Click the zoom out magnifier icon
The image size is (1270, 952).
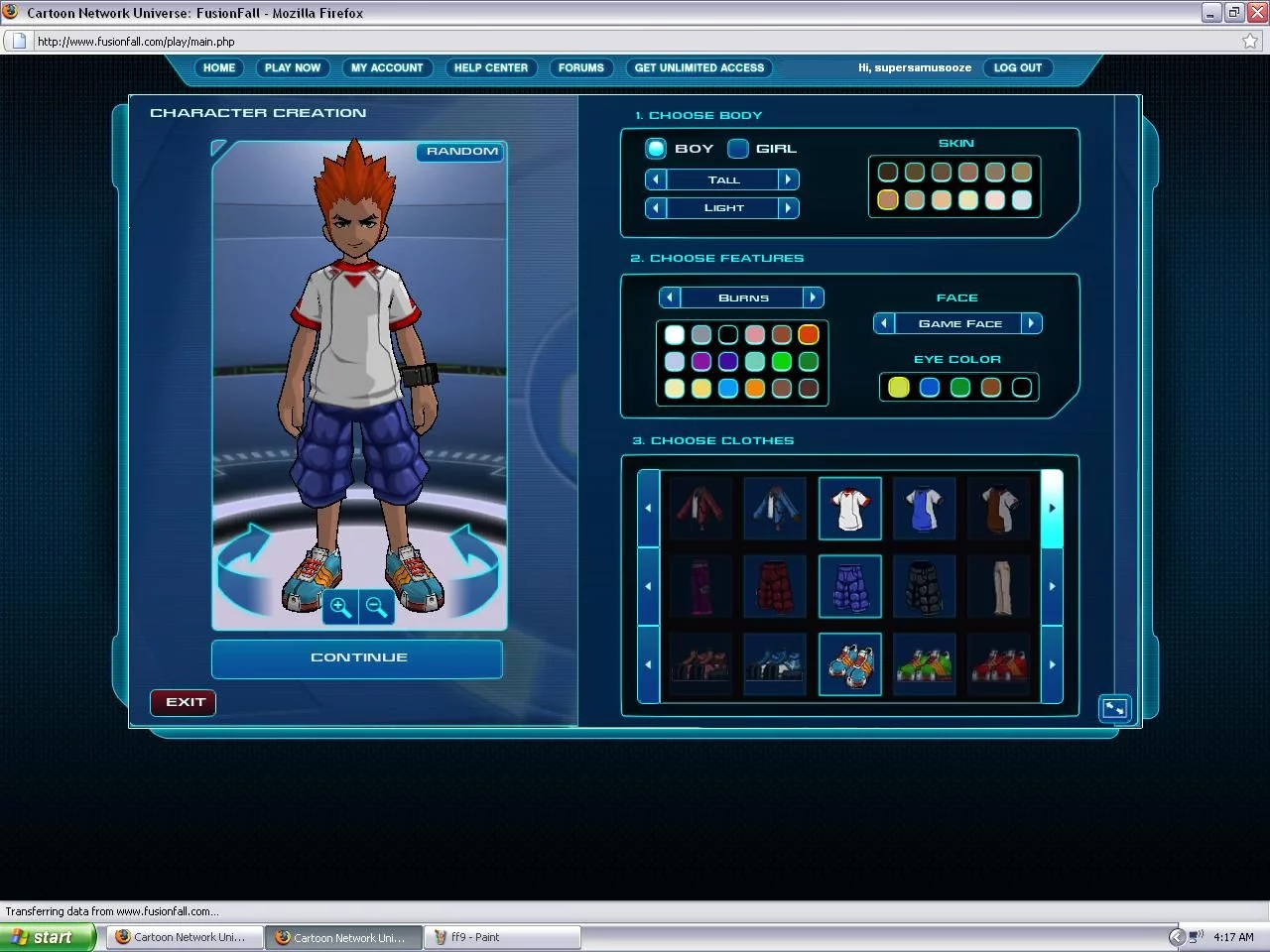point(376,607)
